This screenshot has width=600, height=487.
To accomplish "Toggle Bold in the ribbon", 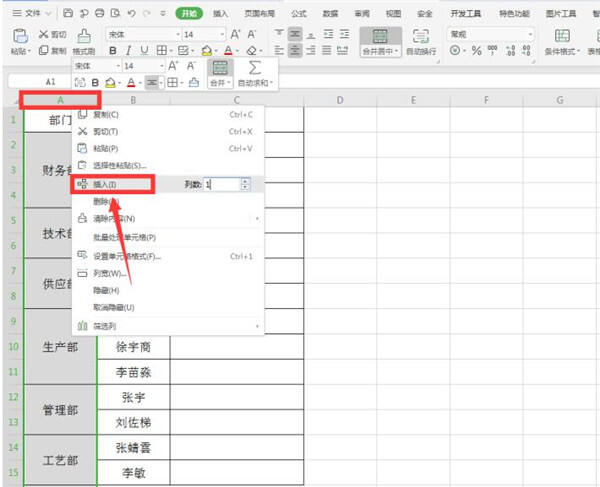I will click(112, 50).
